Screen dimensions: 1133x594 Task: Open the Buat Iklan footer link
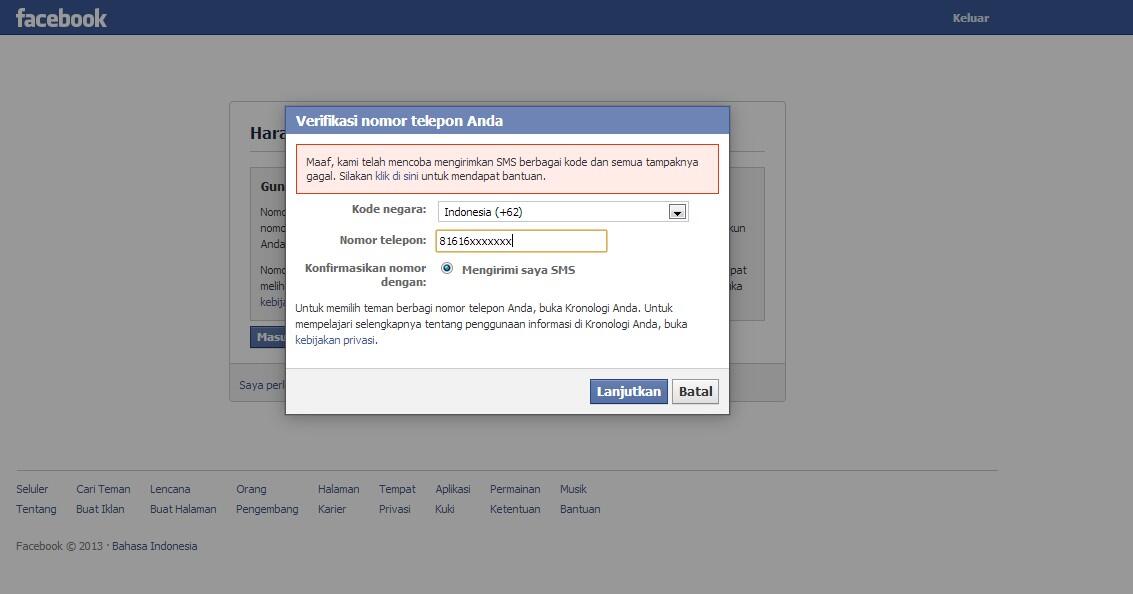(100, 509)
